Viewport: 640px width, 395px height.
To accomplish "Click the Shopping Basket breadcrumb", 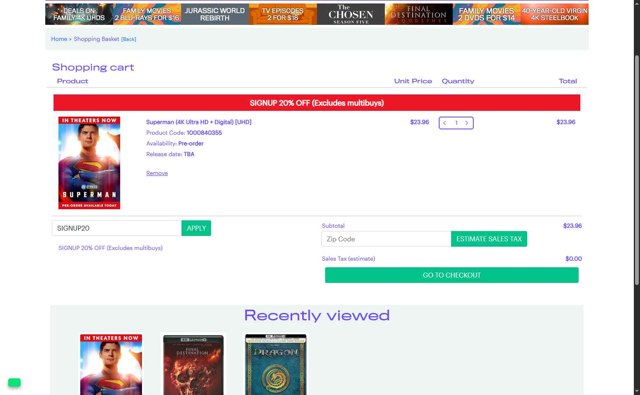I will tap(96, 39).
